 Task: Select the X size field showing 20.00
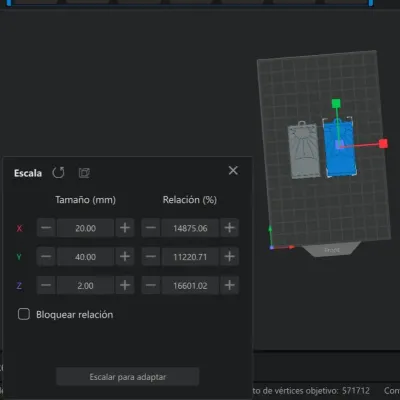pos(85,228)
